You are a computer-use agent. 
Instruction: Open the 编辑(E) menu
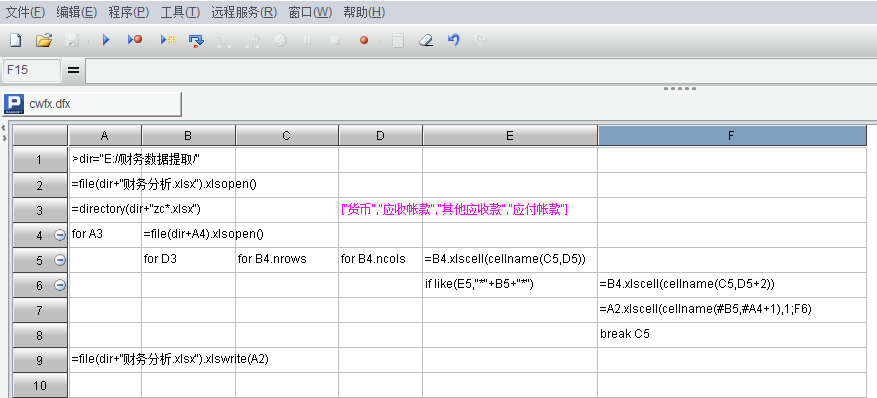(77, 12)
